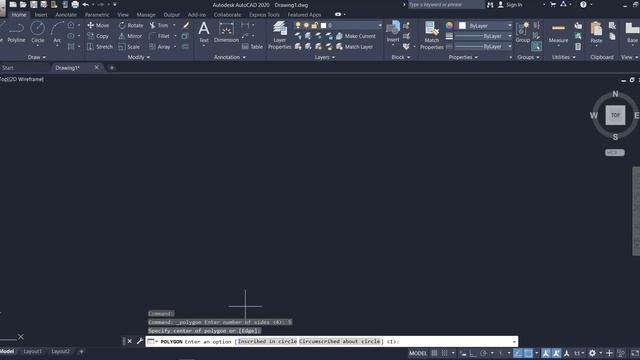Click Match Properties tool
The width and height of the screenshot is (640, 360).
pyautogui.click(x=431, y=35)
